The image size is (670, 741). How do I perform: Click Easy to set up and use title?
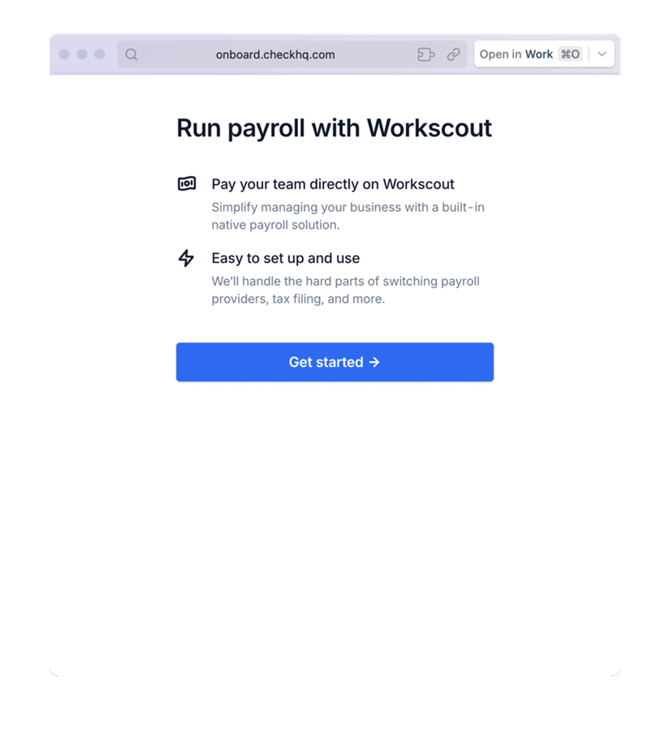pyautogui.click(x=285, y=258)
